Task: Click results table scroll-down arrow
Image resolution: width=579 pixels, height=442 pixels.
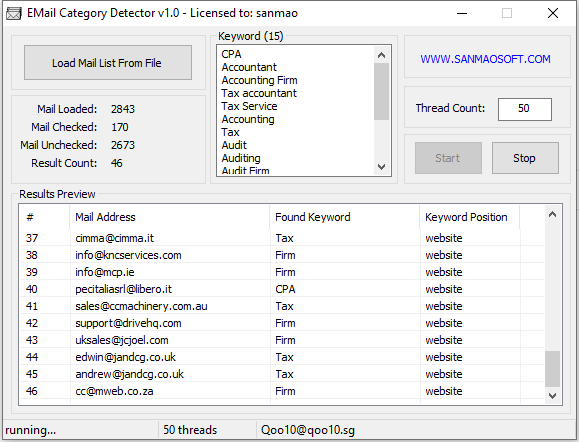Action: click(x=552, y=396)
